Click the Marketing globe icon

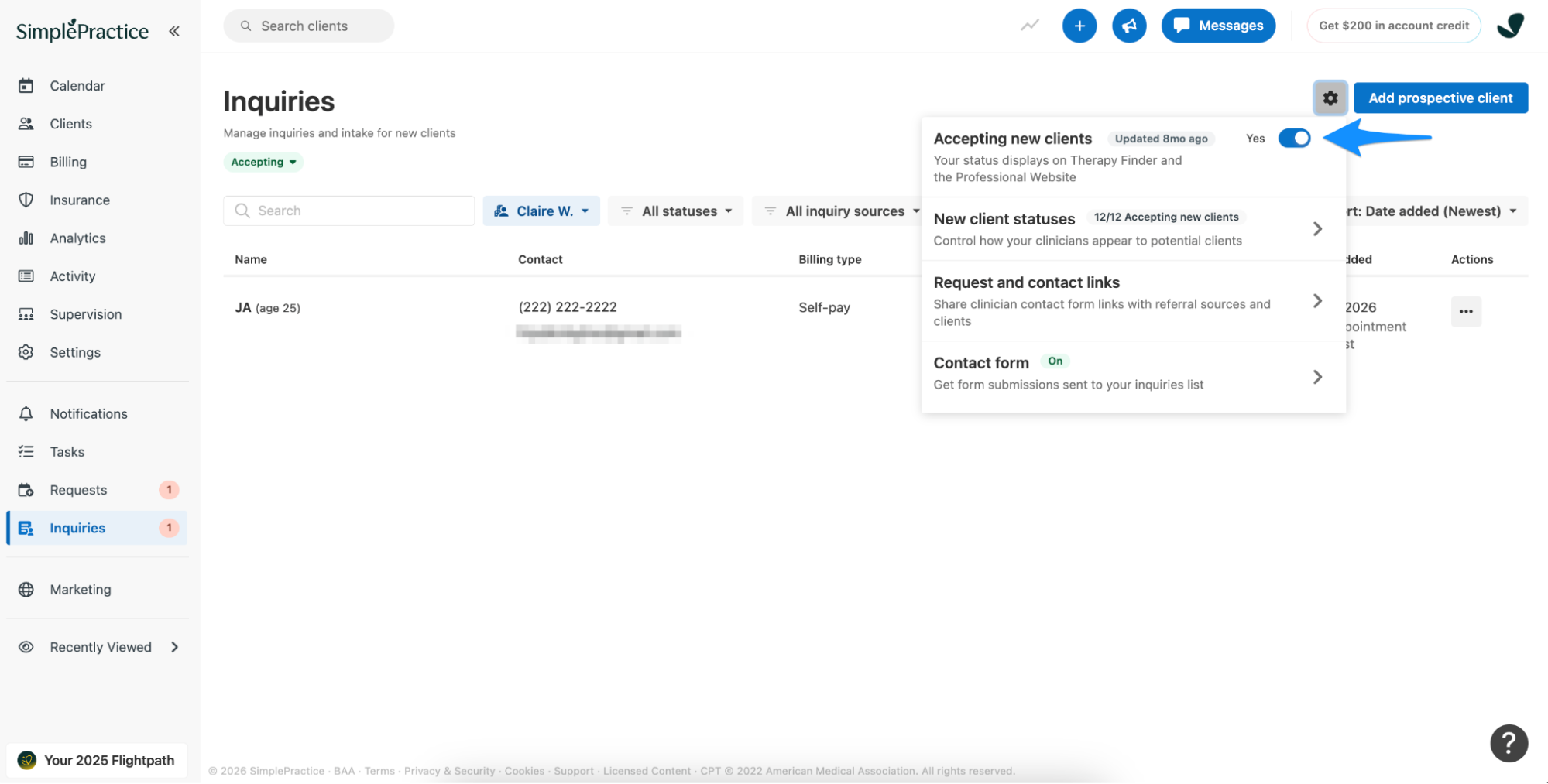pos(26,589)
